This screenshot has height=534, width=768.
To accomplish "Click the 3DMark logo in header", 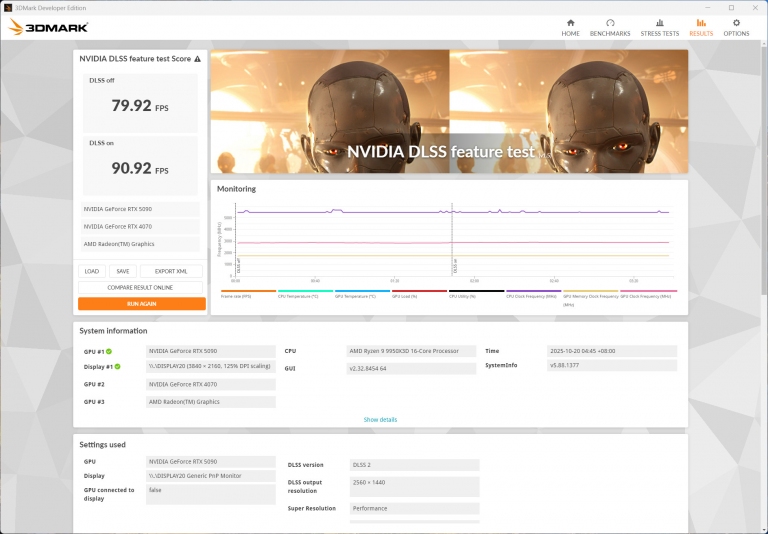I will click(48, 27).
